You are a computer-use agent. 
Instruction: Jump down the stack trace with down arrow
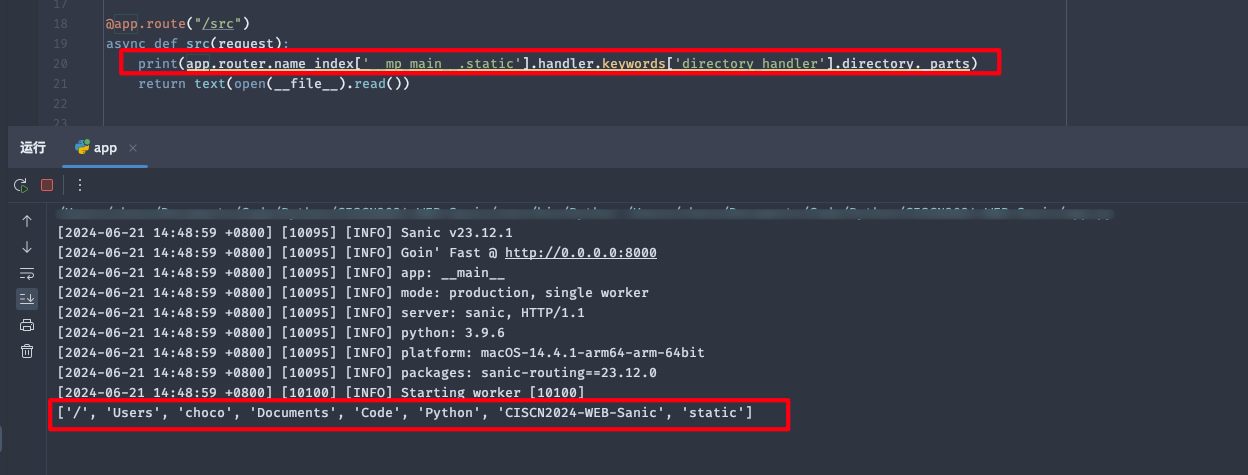27,247
